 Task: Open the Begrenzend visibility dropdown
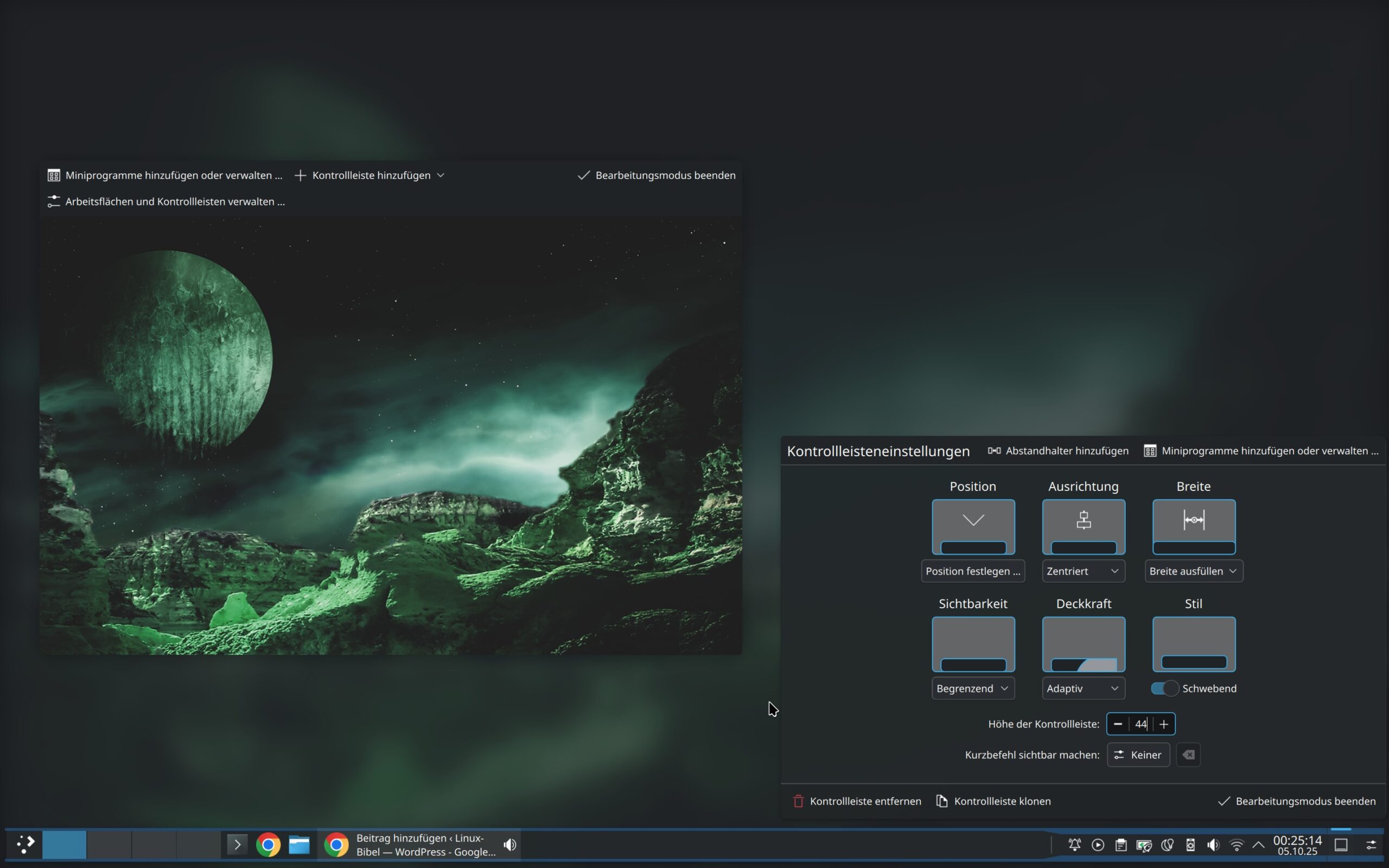pyautogui.click(x=973, y=688)
